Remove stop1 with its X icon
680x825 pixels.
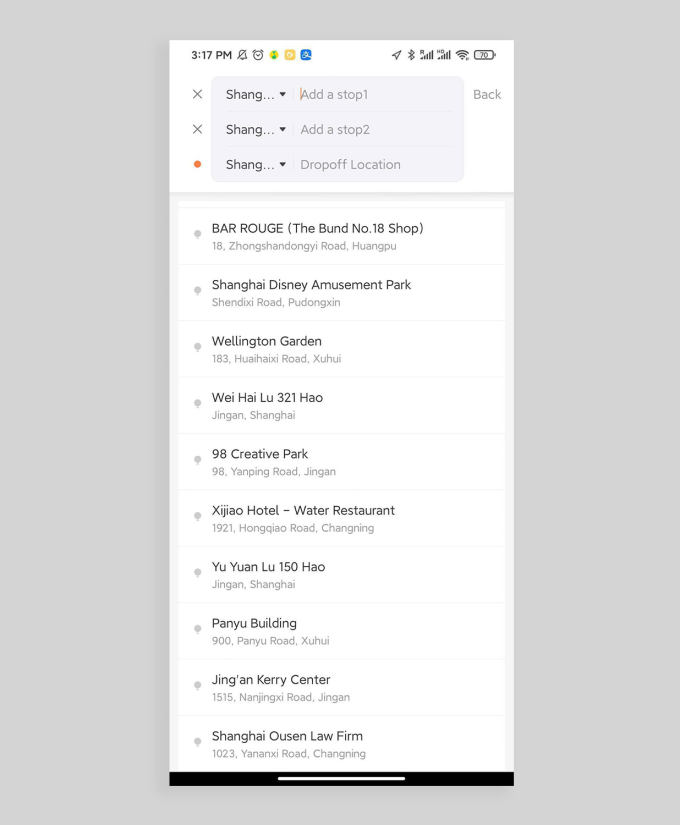[197, 94]
